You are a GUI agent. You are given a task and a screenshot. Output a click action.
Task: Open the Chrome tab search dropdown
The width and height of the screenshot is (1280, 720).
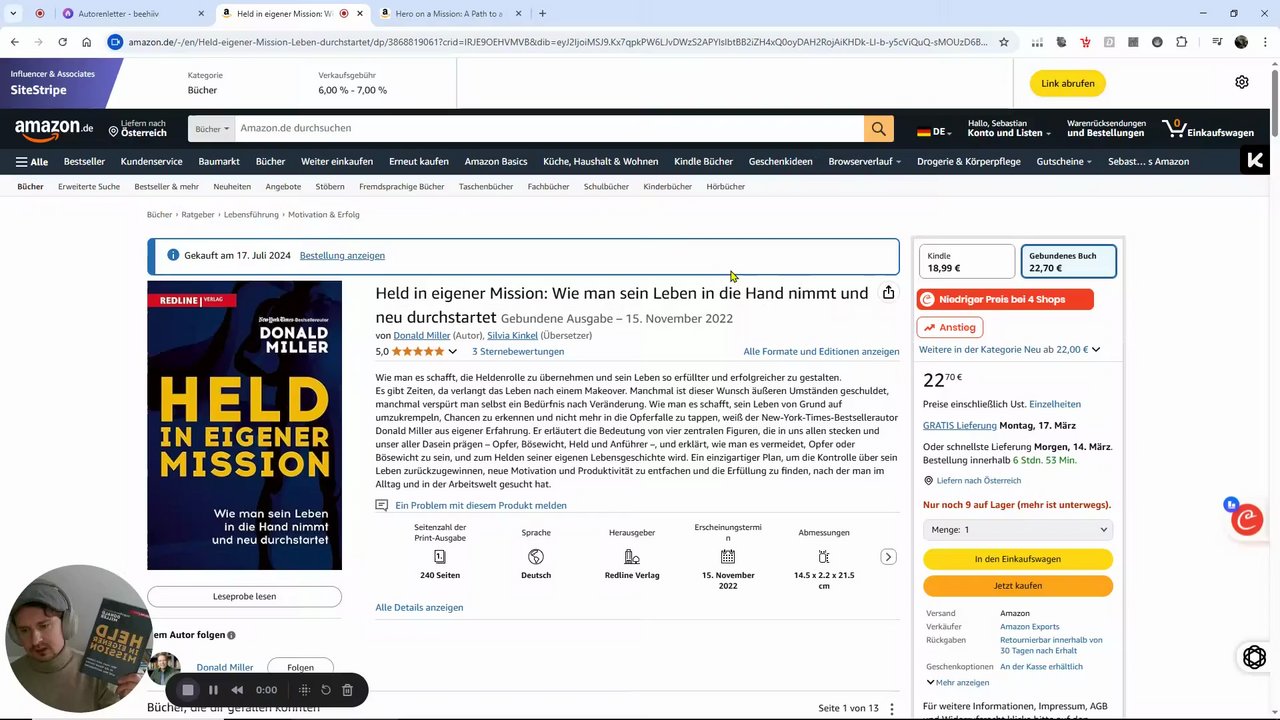pos(13,14)
